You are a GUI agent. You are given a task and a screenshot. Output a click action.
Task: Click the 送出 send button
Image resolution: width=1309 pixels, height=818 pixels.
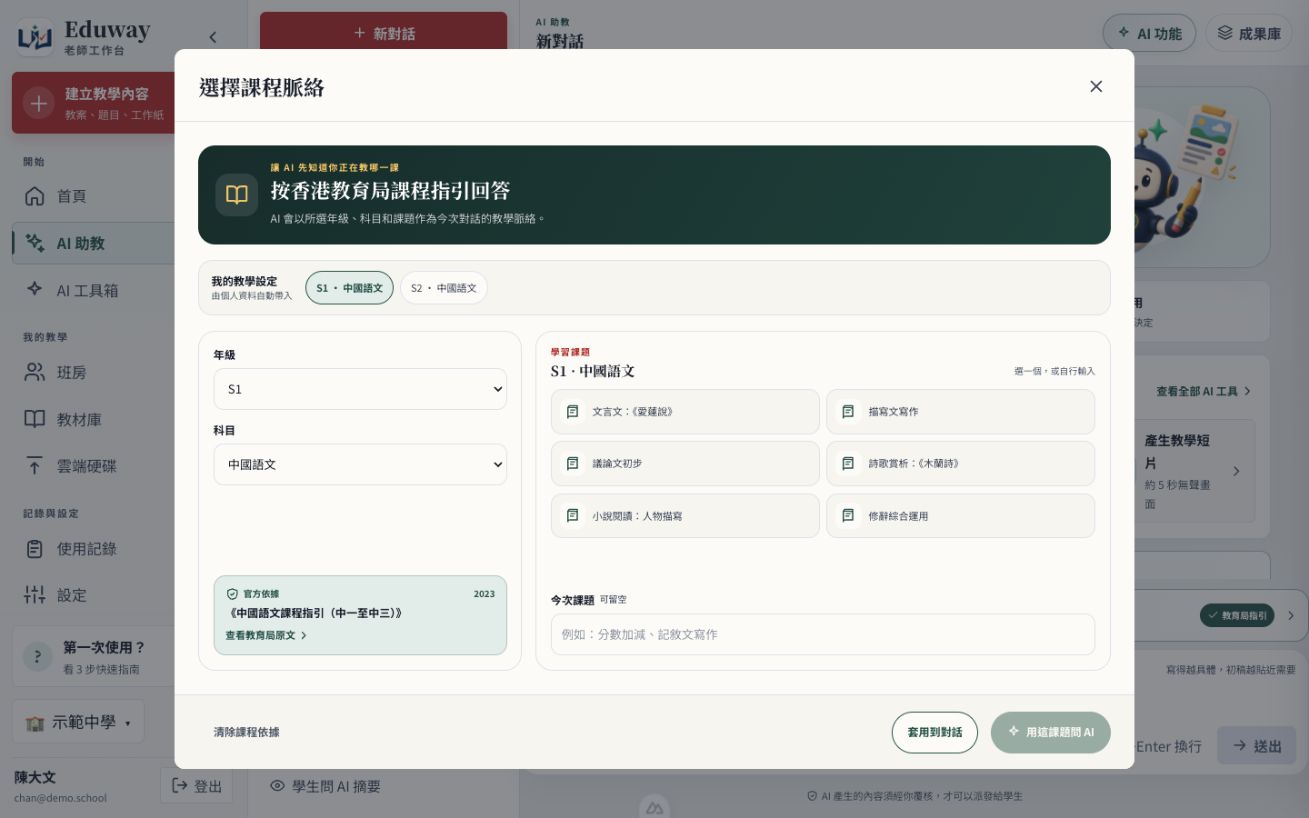(1256, 746)
